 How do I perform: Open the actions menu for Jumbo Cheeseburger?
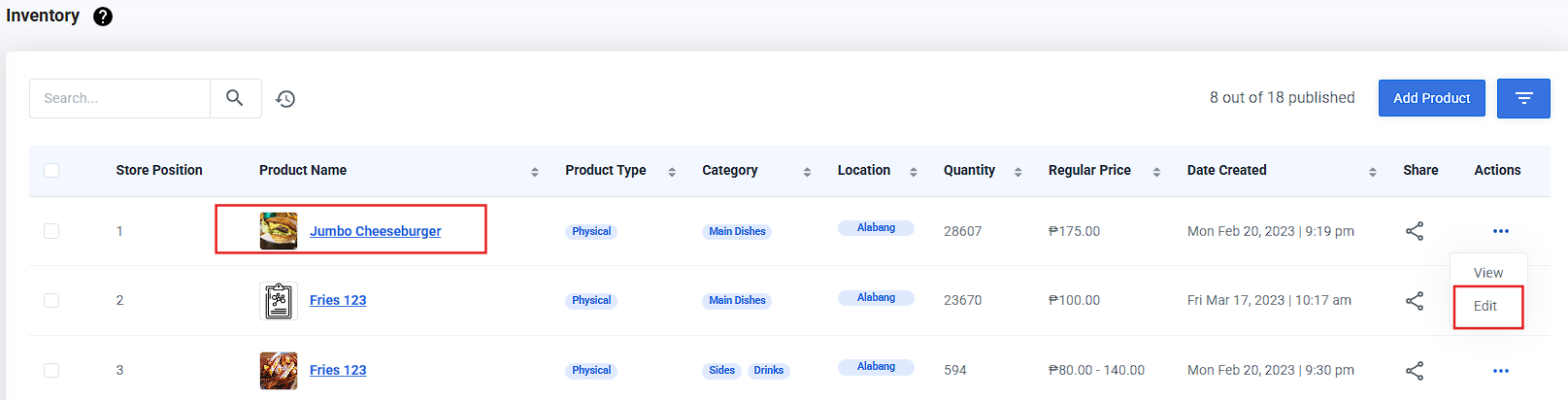point(1501,231)
